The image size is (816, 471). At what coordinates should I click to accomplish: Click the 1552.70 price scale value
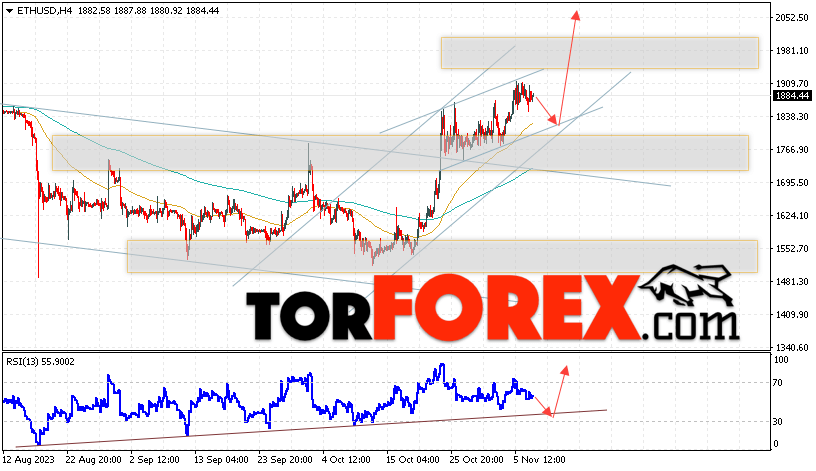point(792,249)
